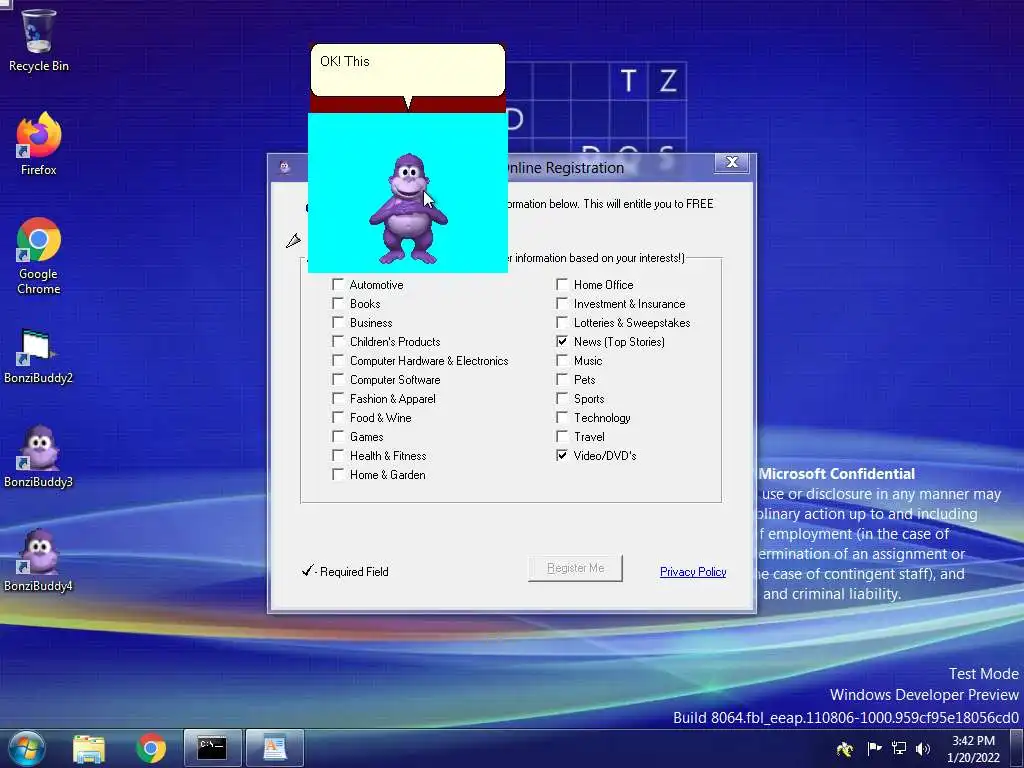Tick the Travel checkbox
Image resolution: width=1024 pixels, height=768 pixels.
click(x=562, y=436)
